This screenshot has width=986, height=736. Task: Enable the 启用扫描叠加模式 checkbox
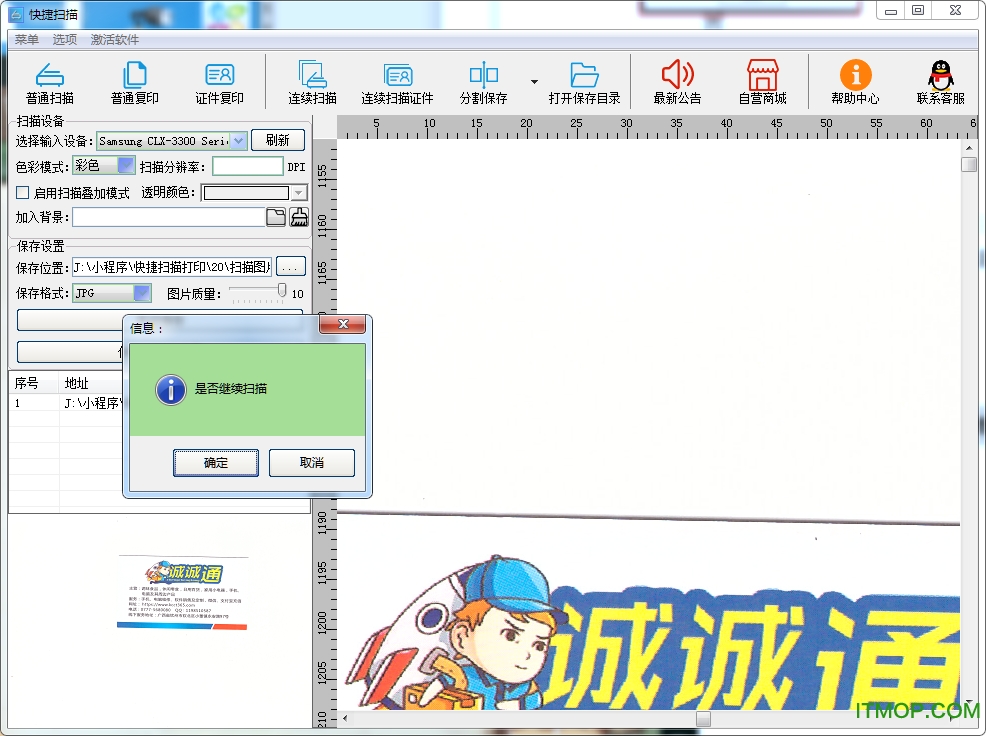coord(23,193)
